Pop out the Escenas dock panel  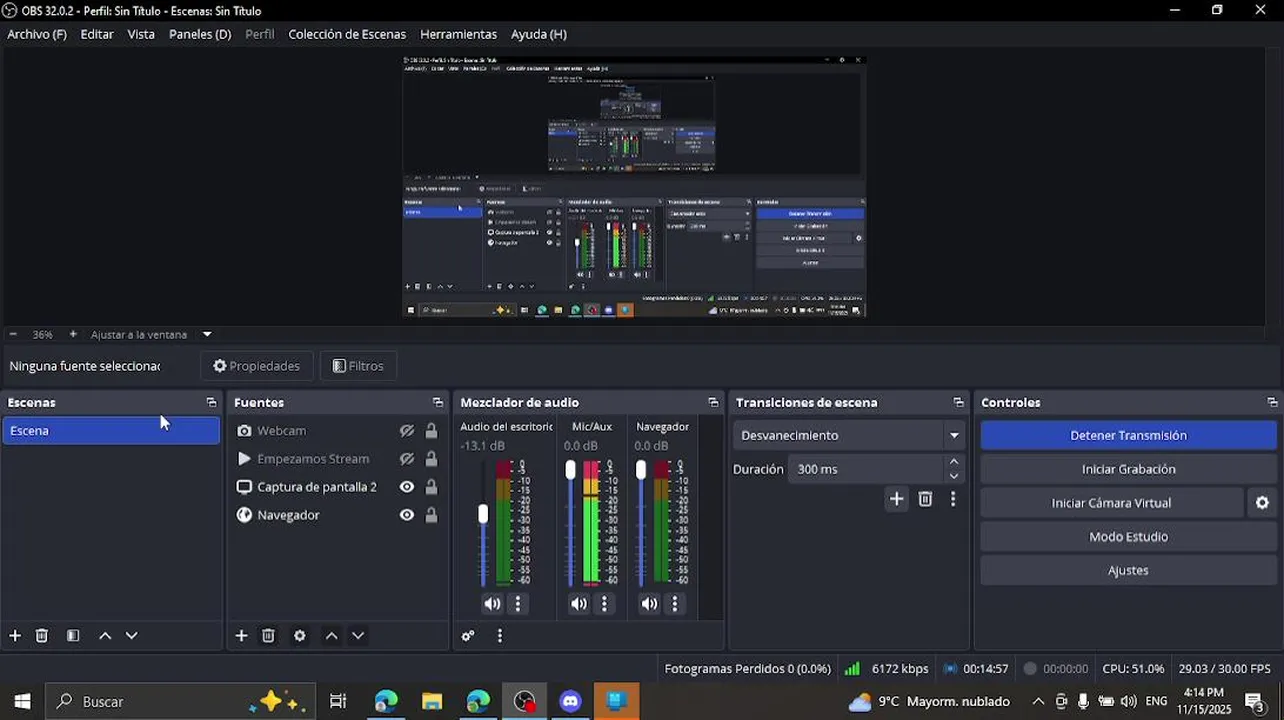[x=211, y=403]
